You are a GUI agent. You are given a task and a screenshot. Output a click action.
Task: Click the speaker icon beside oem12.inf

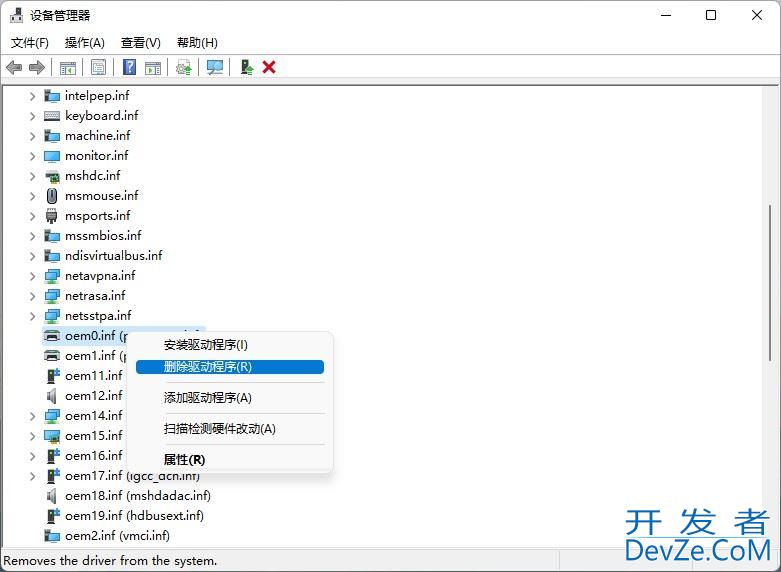51,396
